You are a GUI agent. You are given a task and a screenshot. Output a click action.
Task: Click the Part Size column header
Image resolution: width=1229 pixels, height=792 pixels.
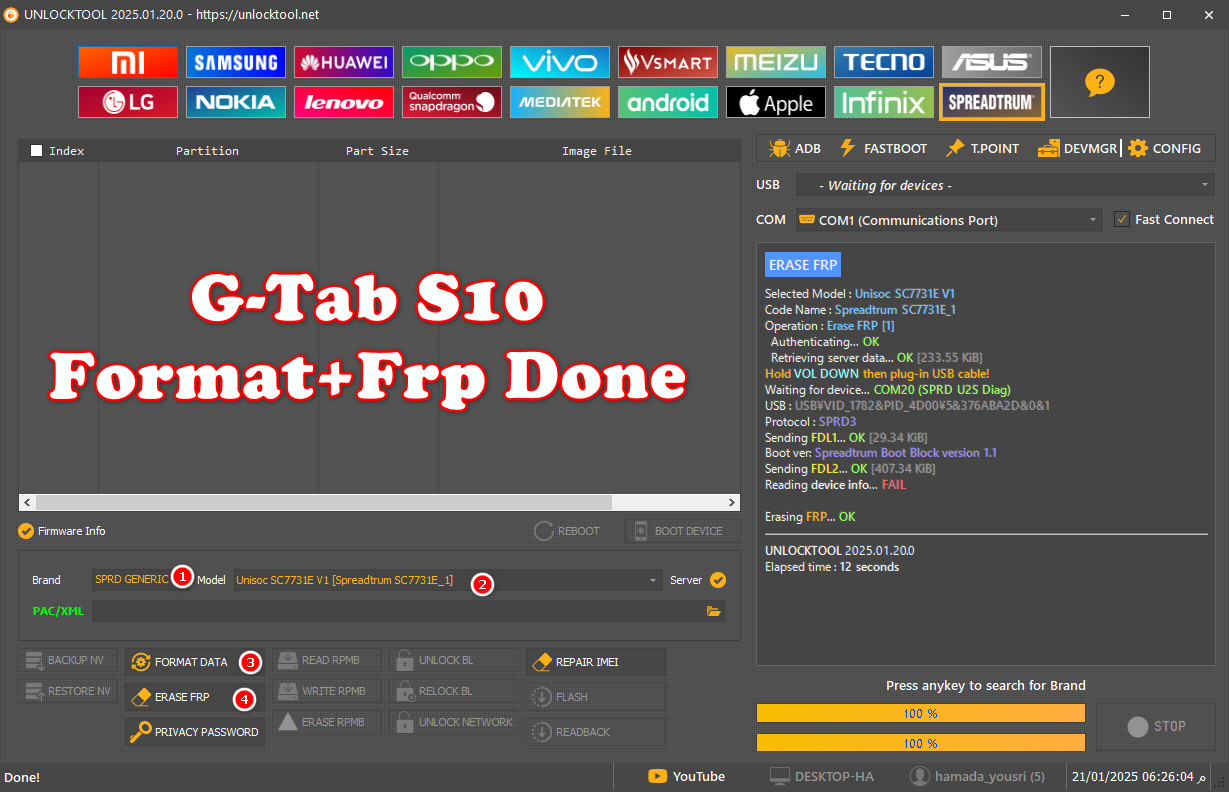(377, 151)
